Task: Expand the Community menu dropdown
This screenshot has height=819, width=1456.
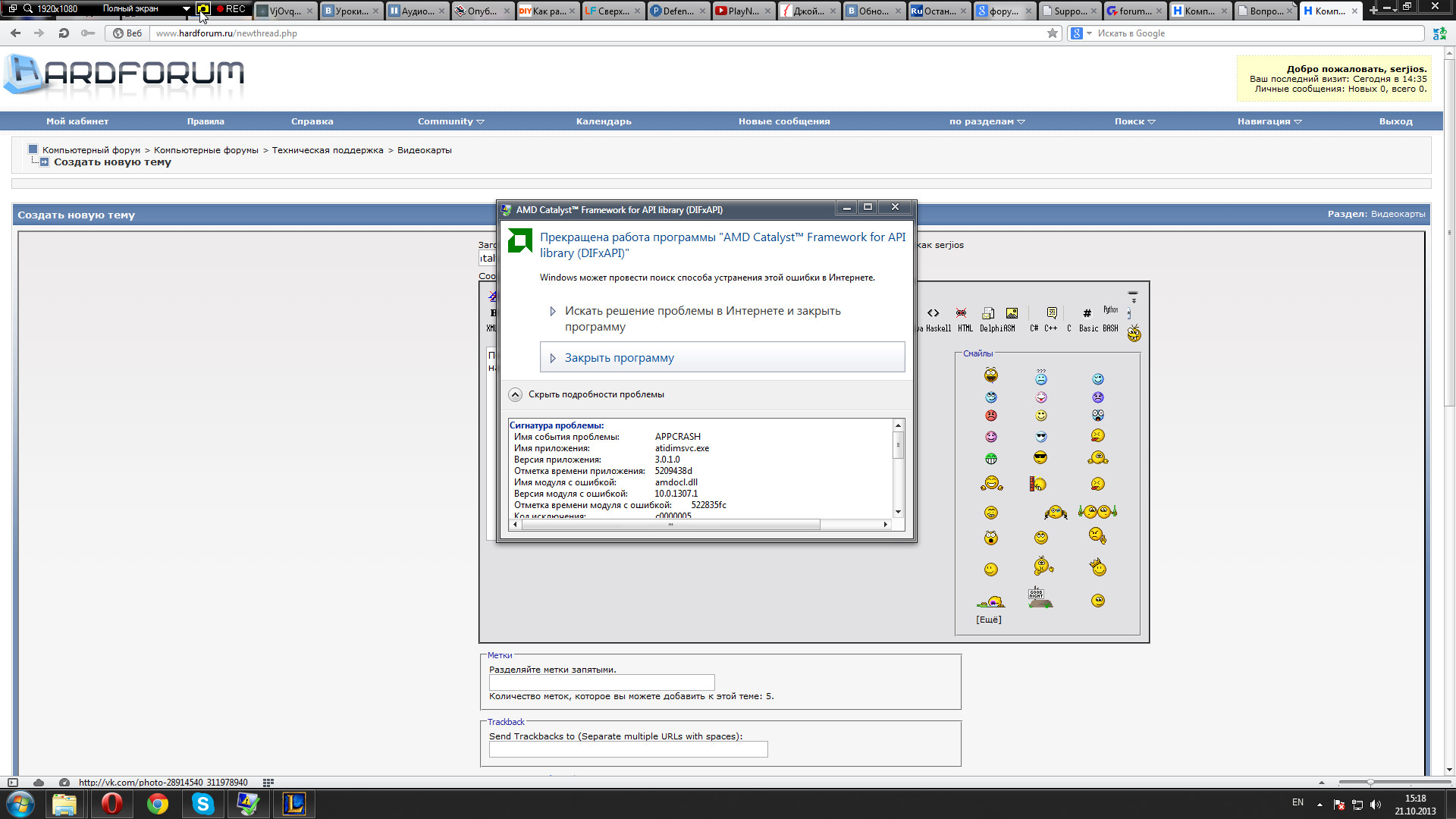Action: point(450,121)
